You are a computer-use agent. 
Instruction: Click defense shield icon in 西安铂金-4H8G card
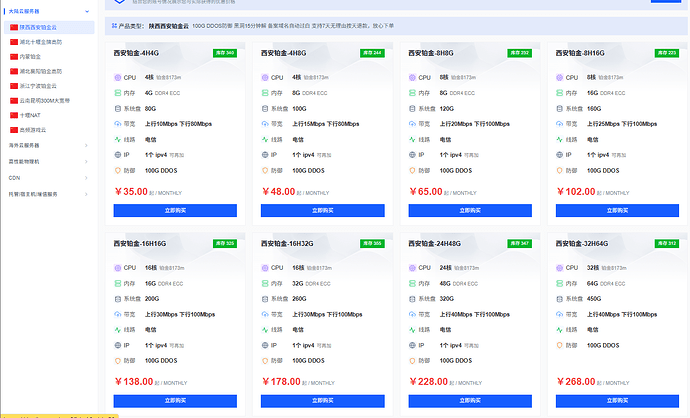pyautogui.click(x=265, y=171)
